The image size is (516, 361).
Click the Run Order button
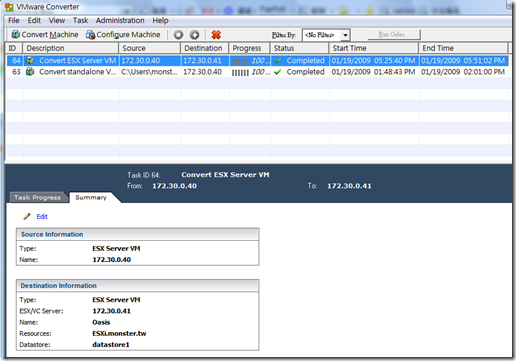[394, 34]
